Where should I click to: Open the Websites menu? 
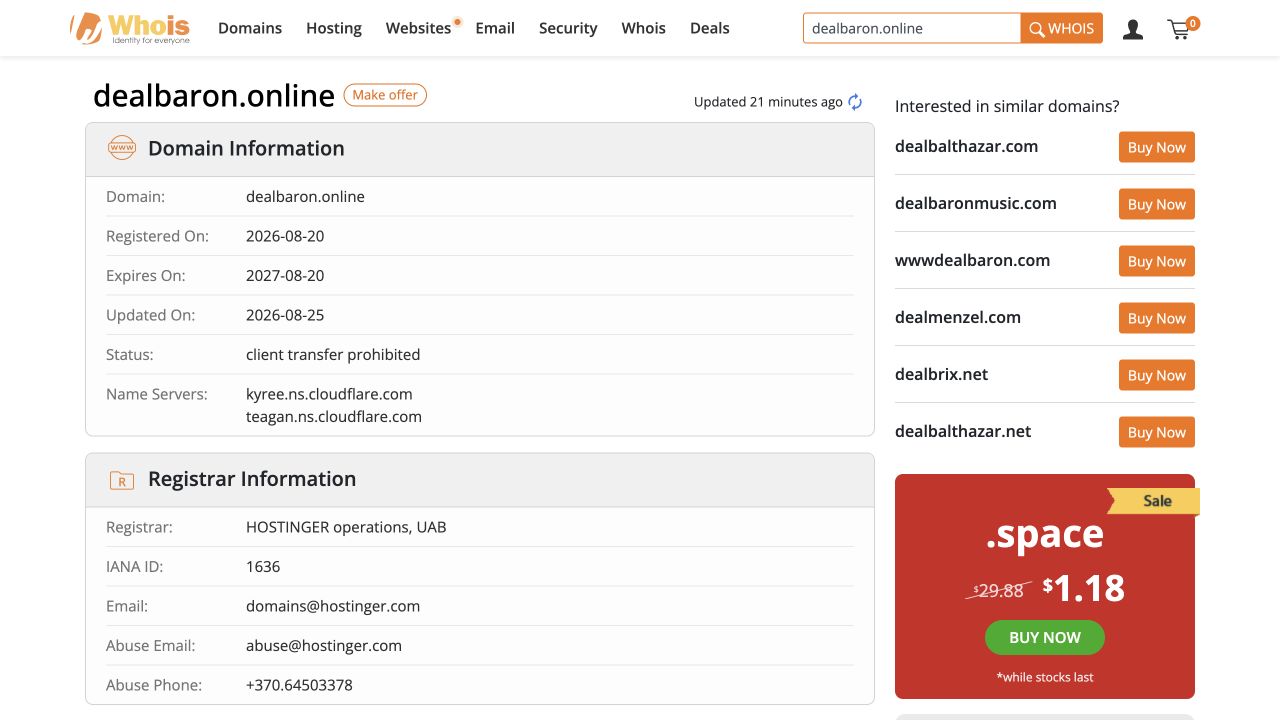coord(419,28)
